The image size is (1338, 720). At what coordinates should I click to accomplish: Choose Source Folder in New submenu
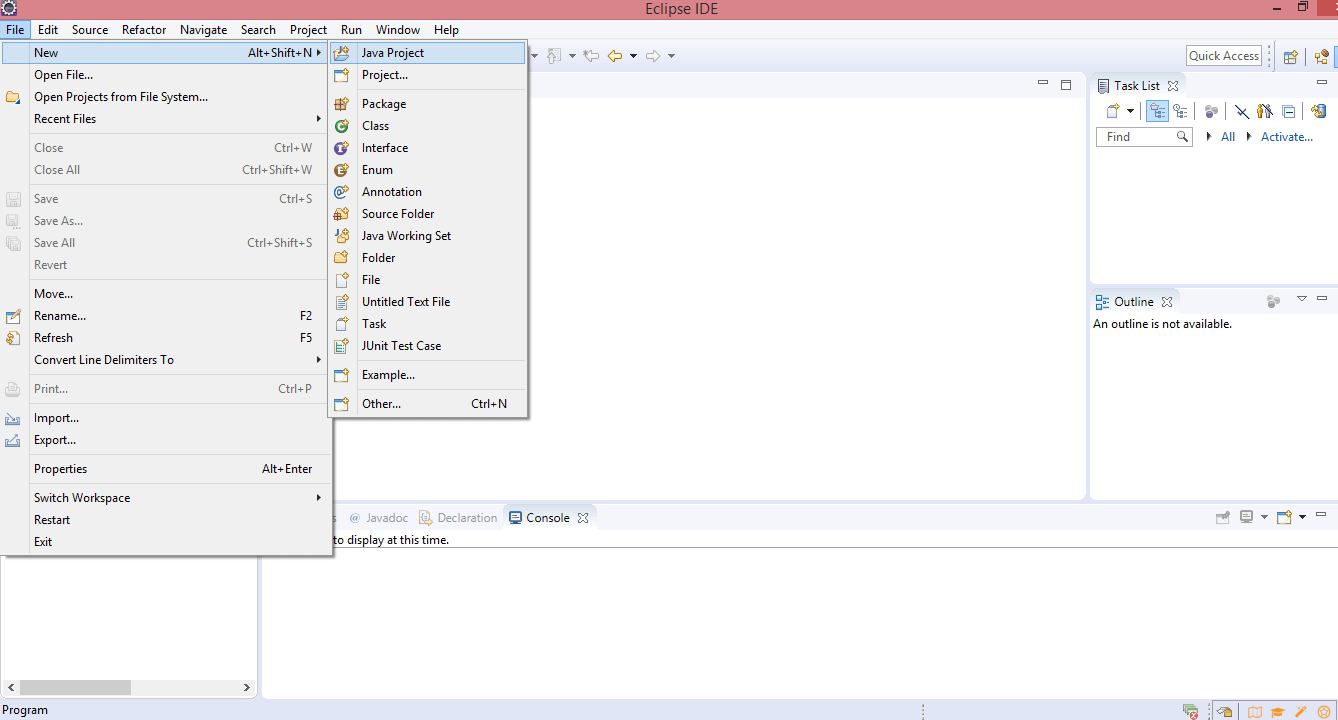(427, 214)
